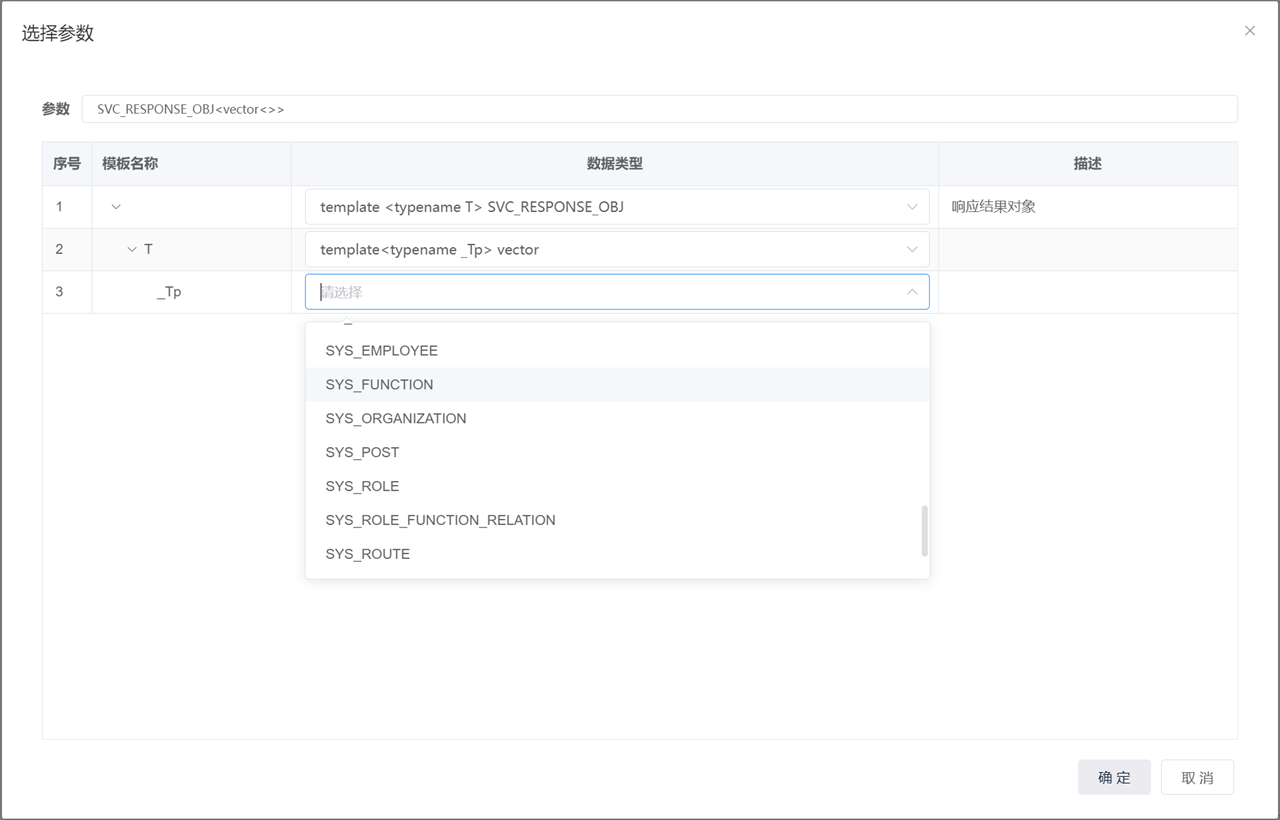Viewport: 1280px width, 820px height.
Task: Click the 描述 column header
Action: 1088,163
